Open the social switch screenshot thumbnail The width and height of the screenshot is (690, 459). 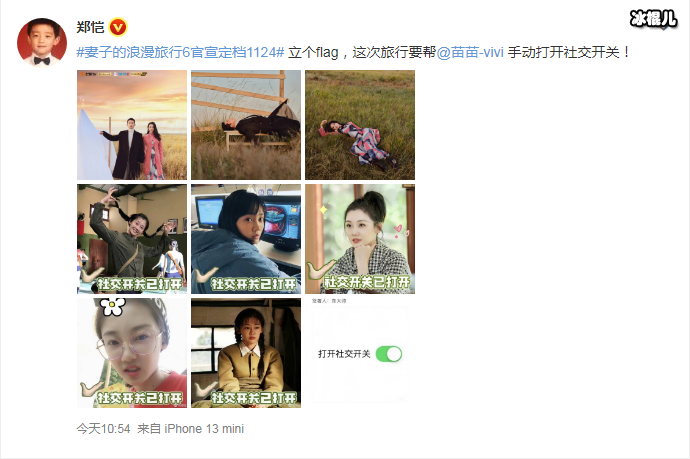point(360,353)
